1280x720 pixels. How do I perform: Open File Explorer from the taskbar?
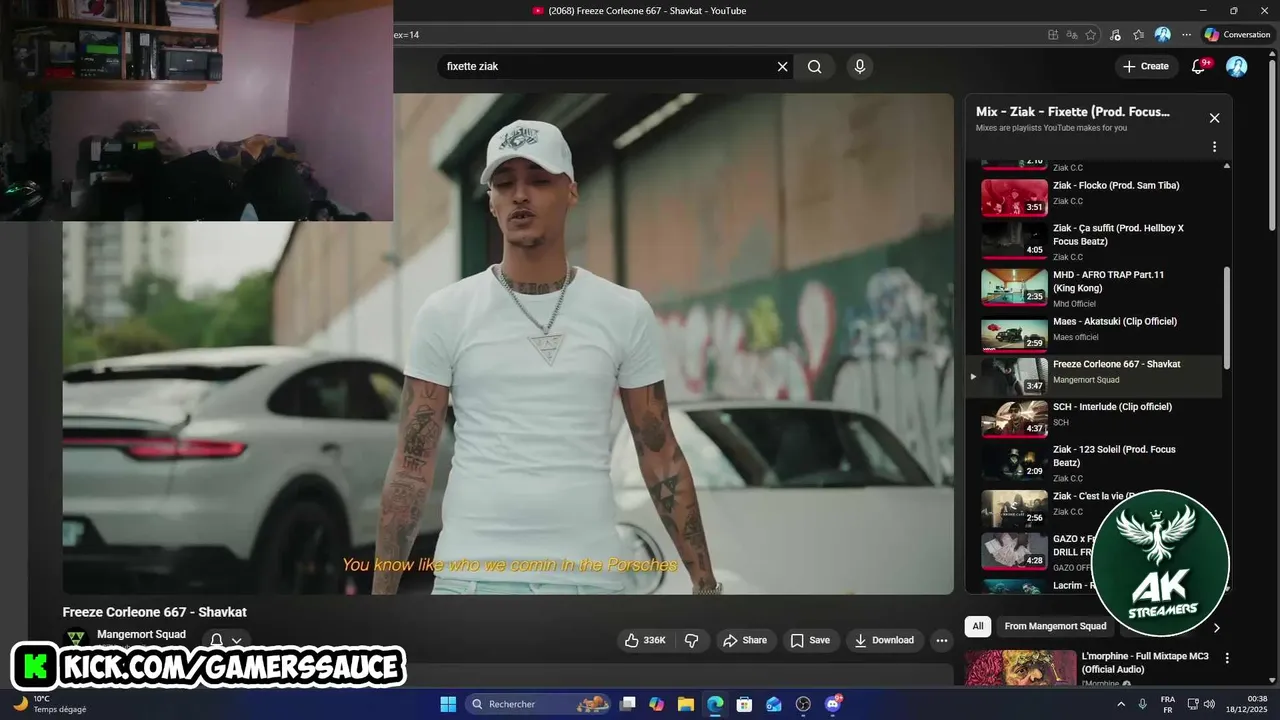coord(685,704)
